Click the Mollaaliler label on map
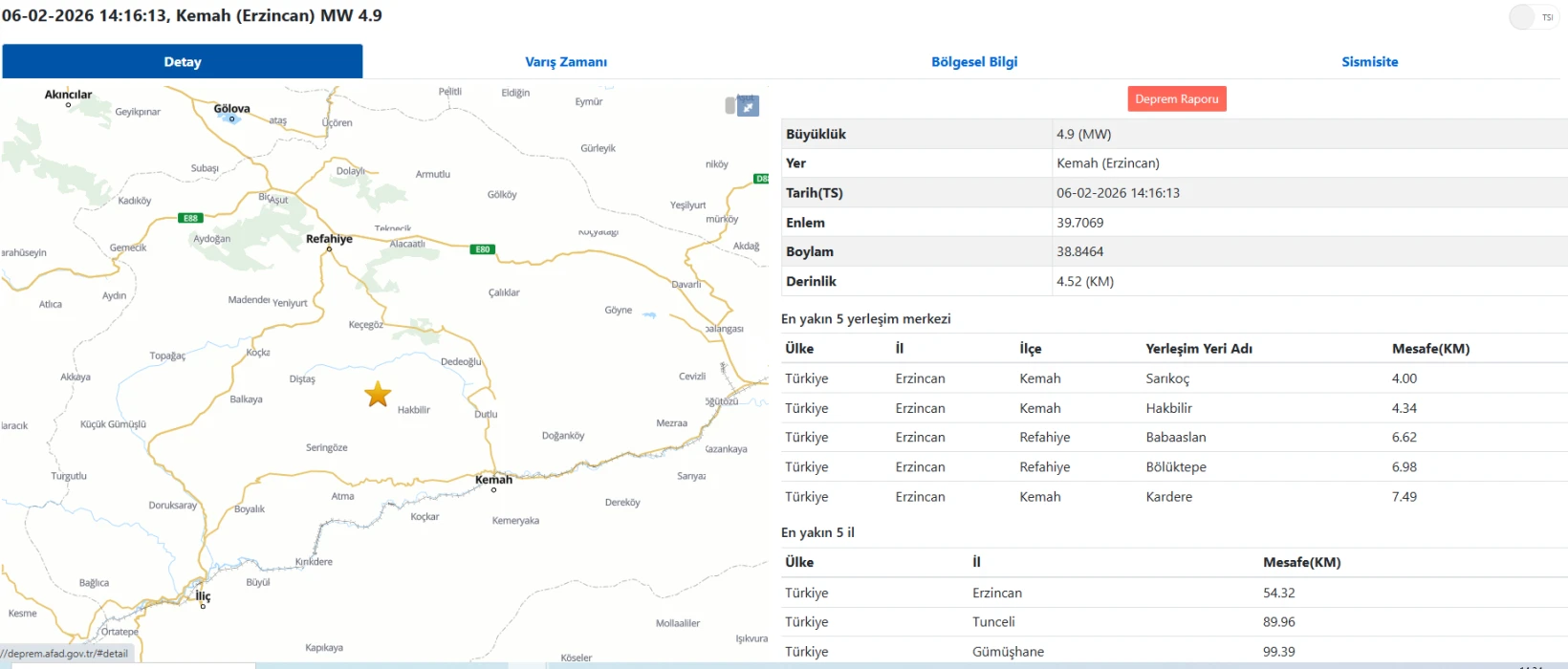This screenshot has height=669, width=1568. pyautogui.click(x=678, y=623)
